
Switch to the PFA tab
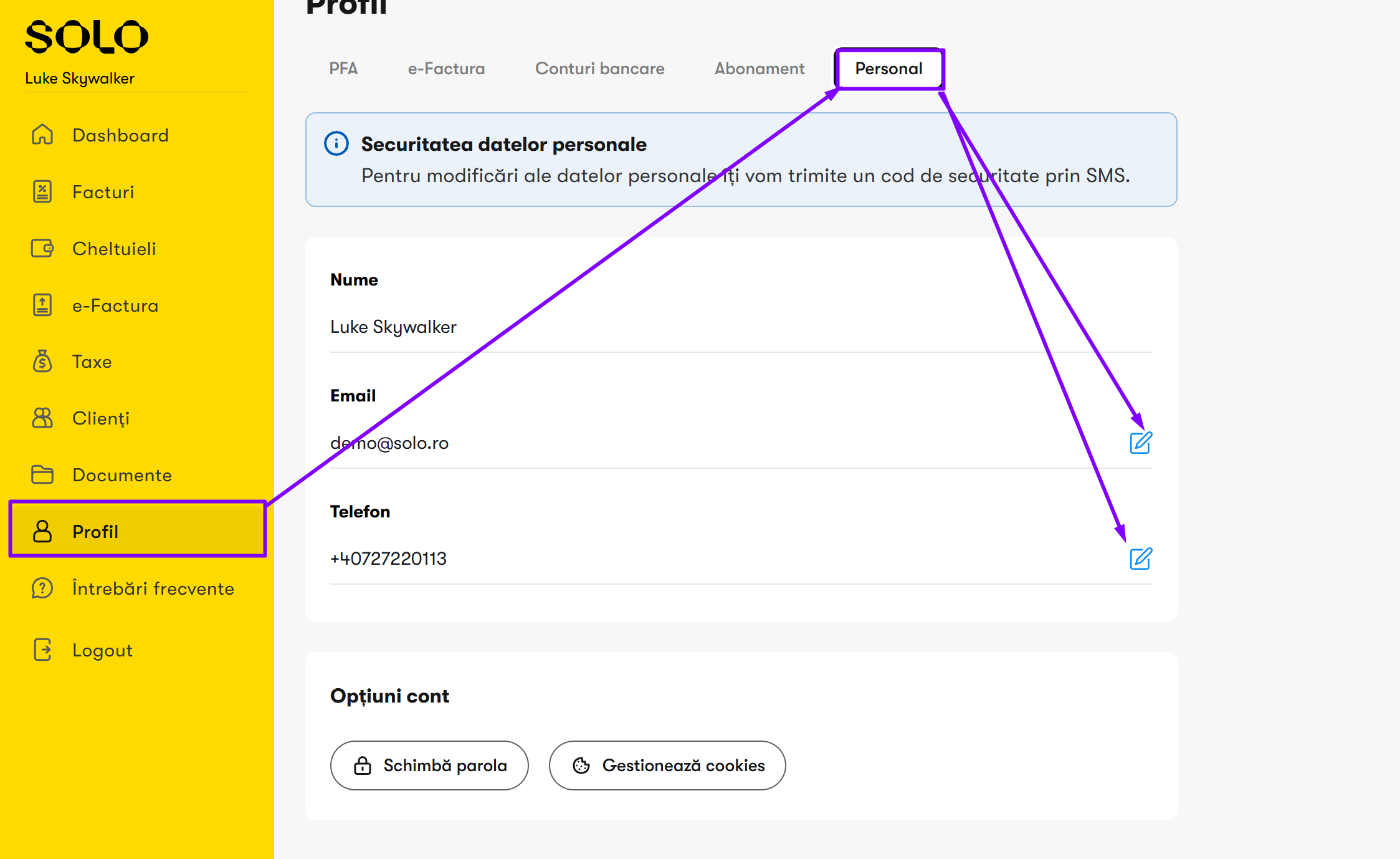click(x=343, y=69)
